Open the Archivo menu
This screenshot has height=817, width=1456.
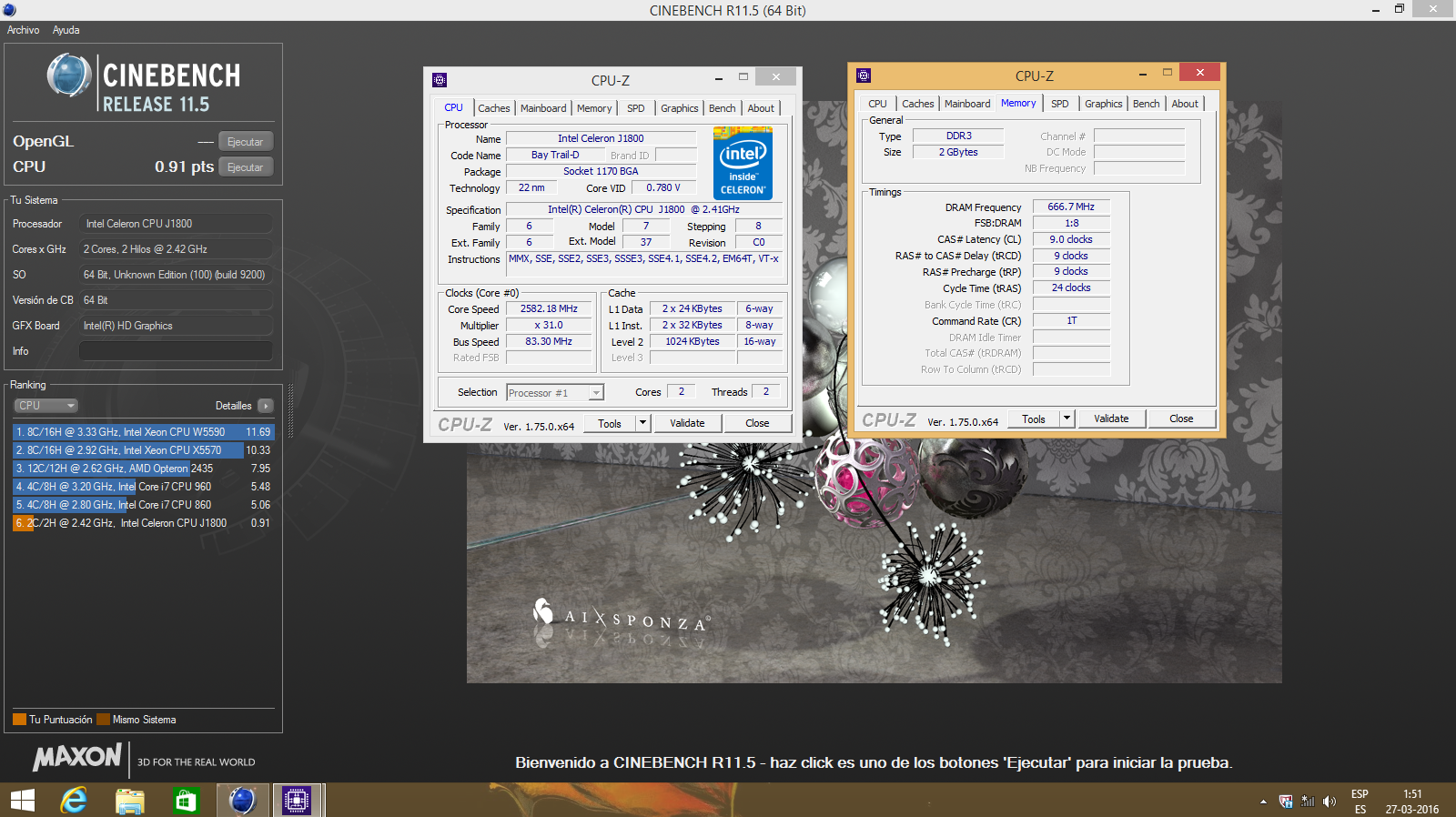click(x=24, y=30)
